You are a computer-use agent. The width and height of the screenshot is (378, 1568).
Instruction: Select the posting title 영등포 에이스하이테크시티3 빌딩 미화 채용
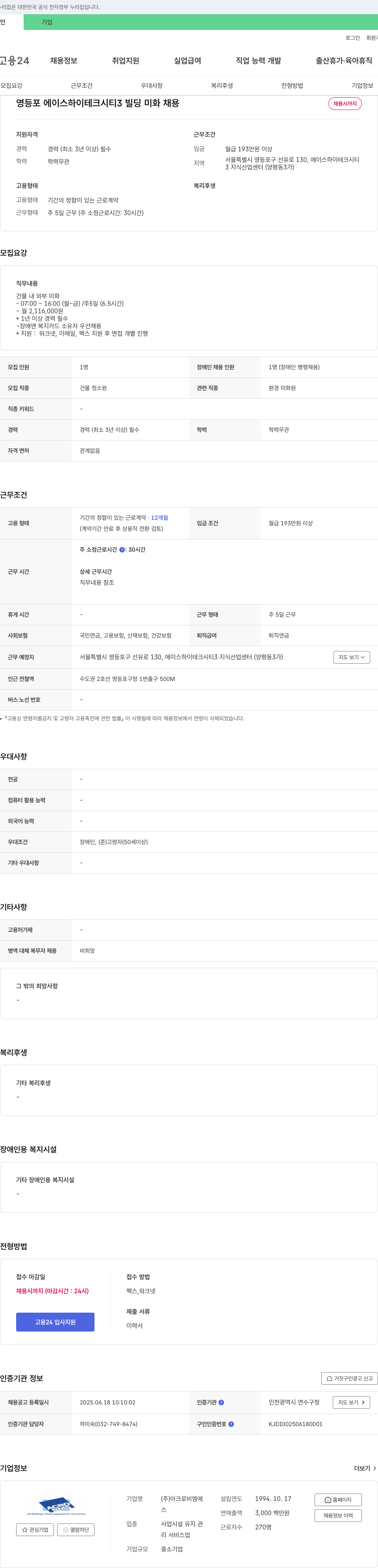pos(98,104)
